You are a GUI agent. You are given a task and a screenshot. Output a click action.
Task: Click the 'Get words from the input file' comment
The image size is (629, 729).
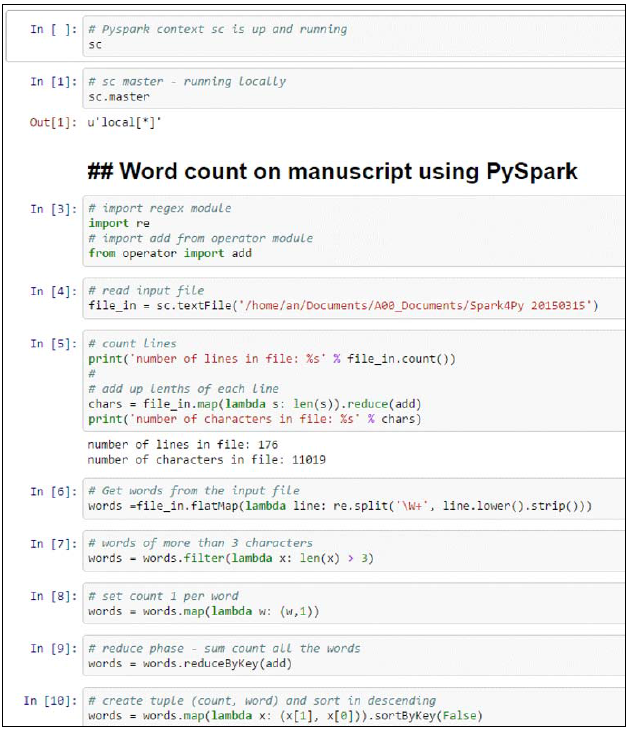click(194, 490)
